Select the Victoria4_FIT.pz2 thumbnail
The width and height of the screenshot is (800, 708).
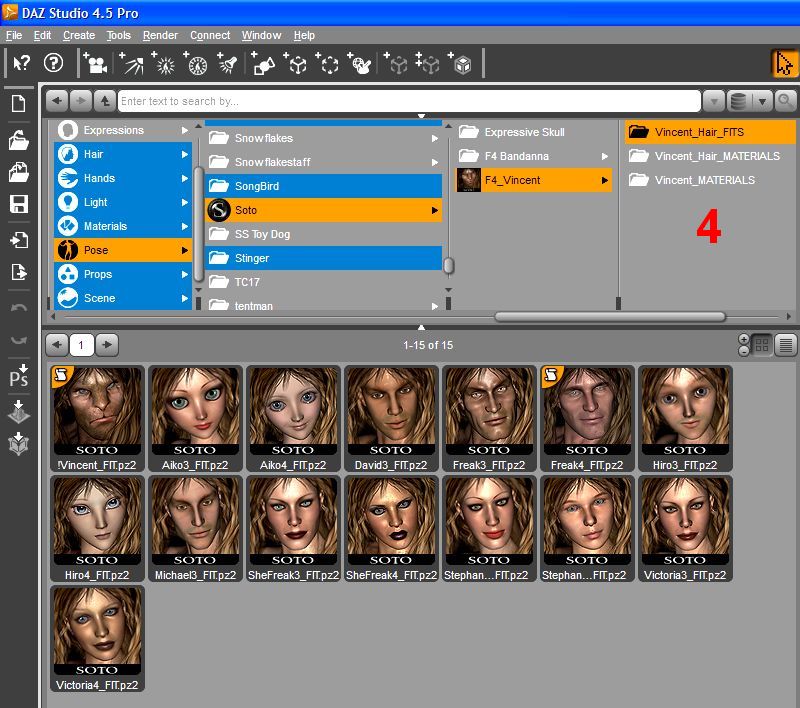coord(97,639)
